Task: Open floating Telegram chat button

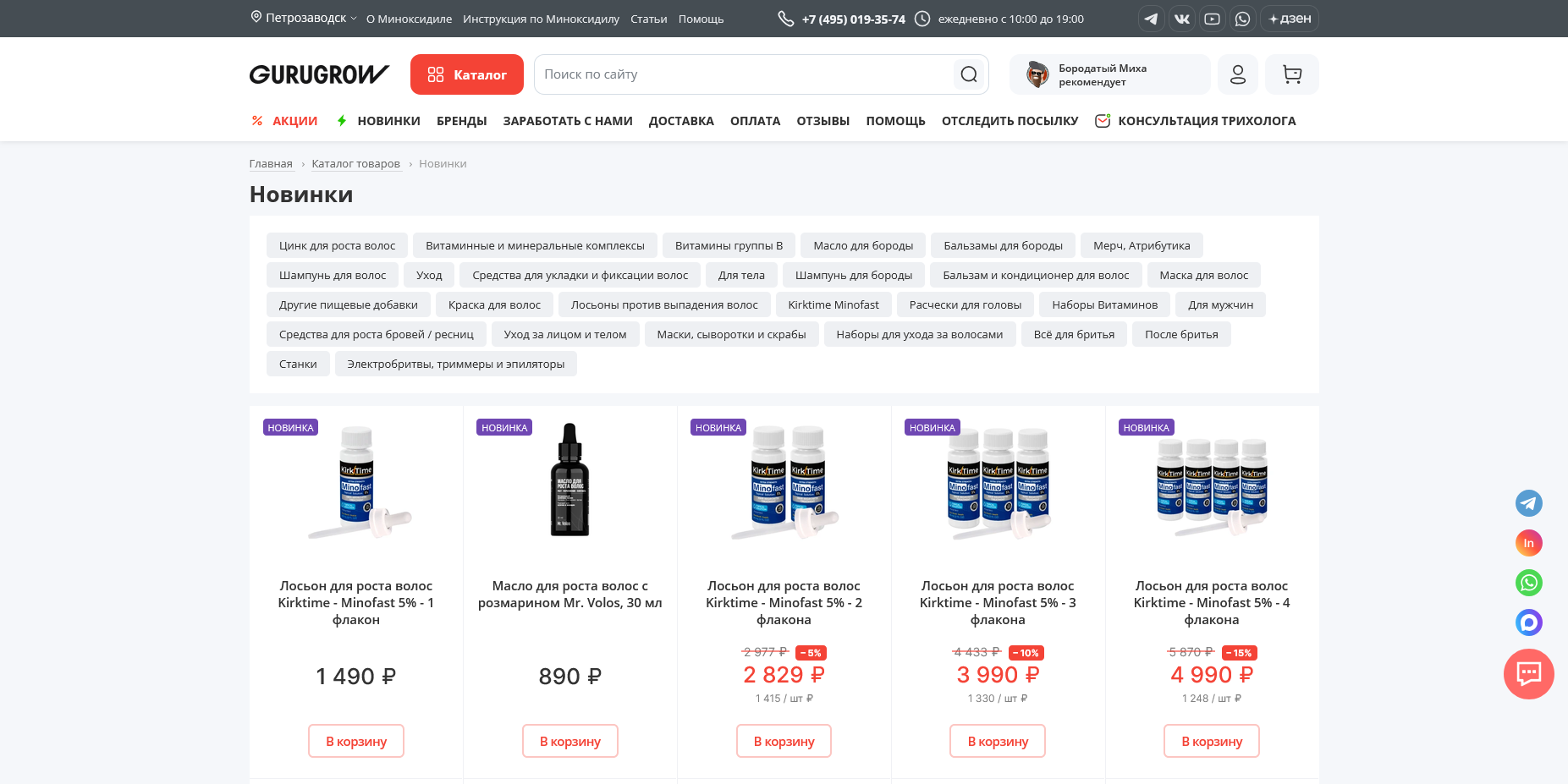Action: point(1528,503)
